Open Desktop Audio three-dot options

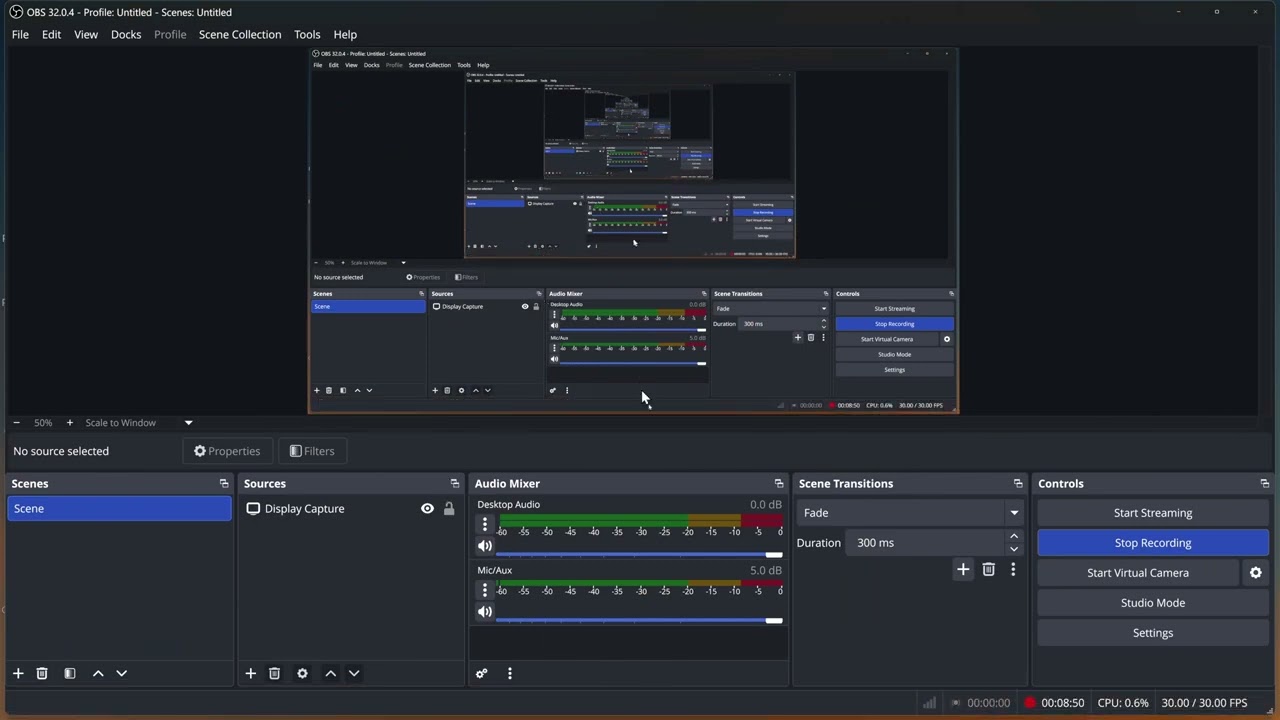(485, 524)
